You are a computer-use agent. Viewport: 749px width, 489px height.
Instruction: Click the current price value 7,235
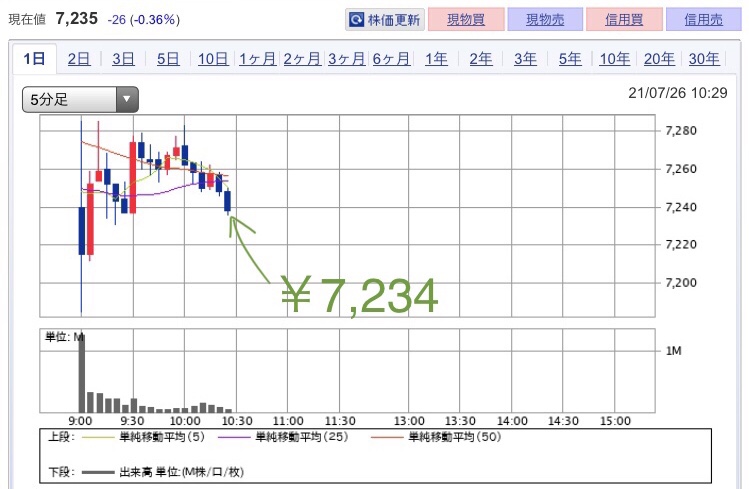pos(76,19)
